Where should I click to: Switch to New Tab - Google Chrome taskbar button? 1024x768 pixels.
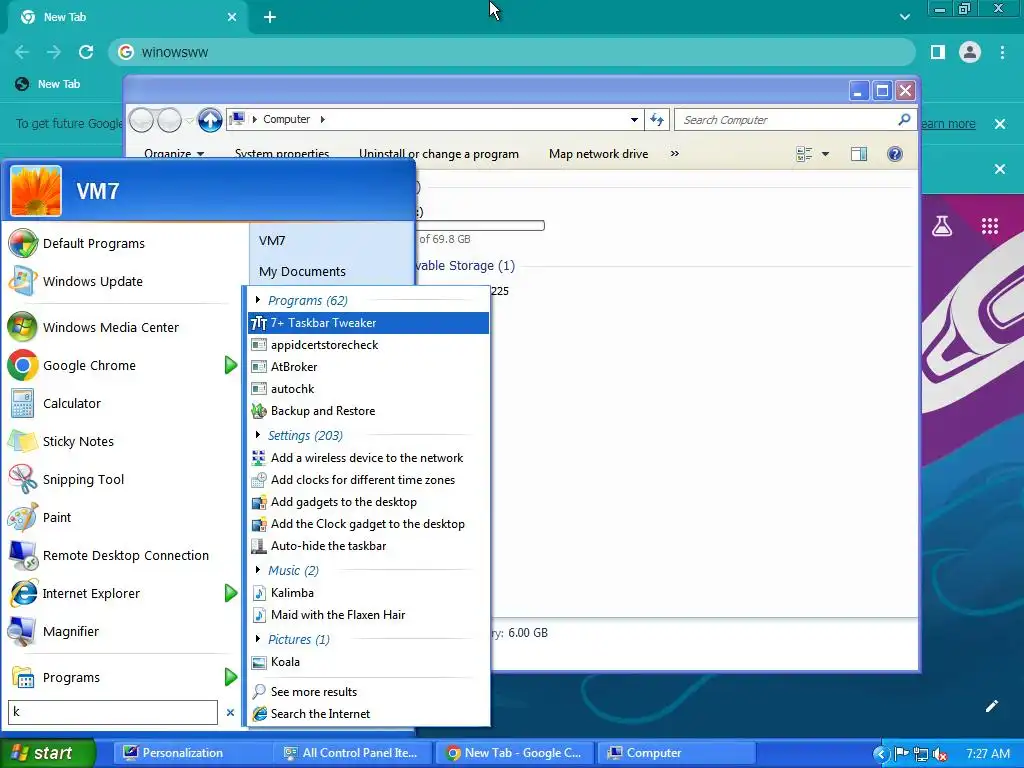(515, 753)
